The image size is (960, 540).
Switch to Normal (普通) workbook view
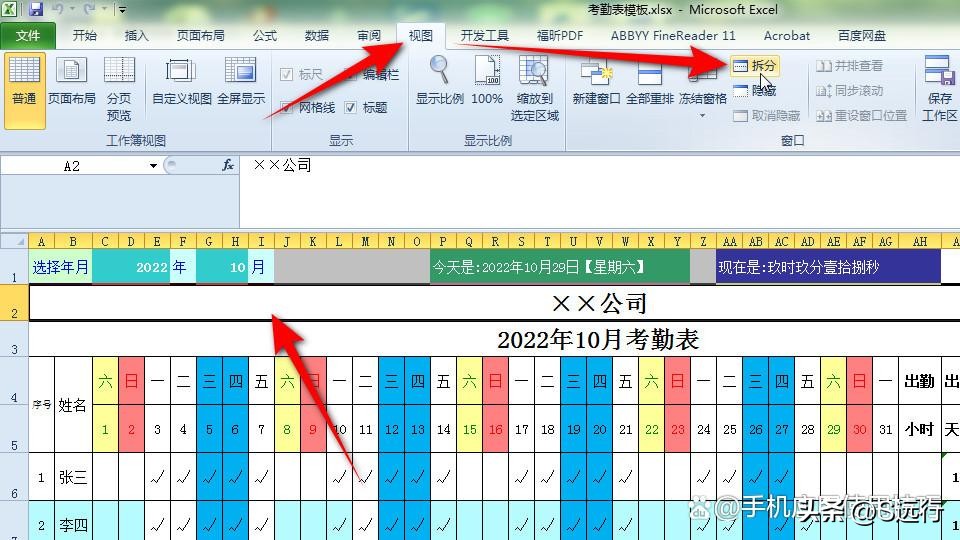24,89
